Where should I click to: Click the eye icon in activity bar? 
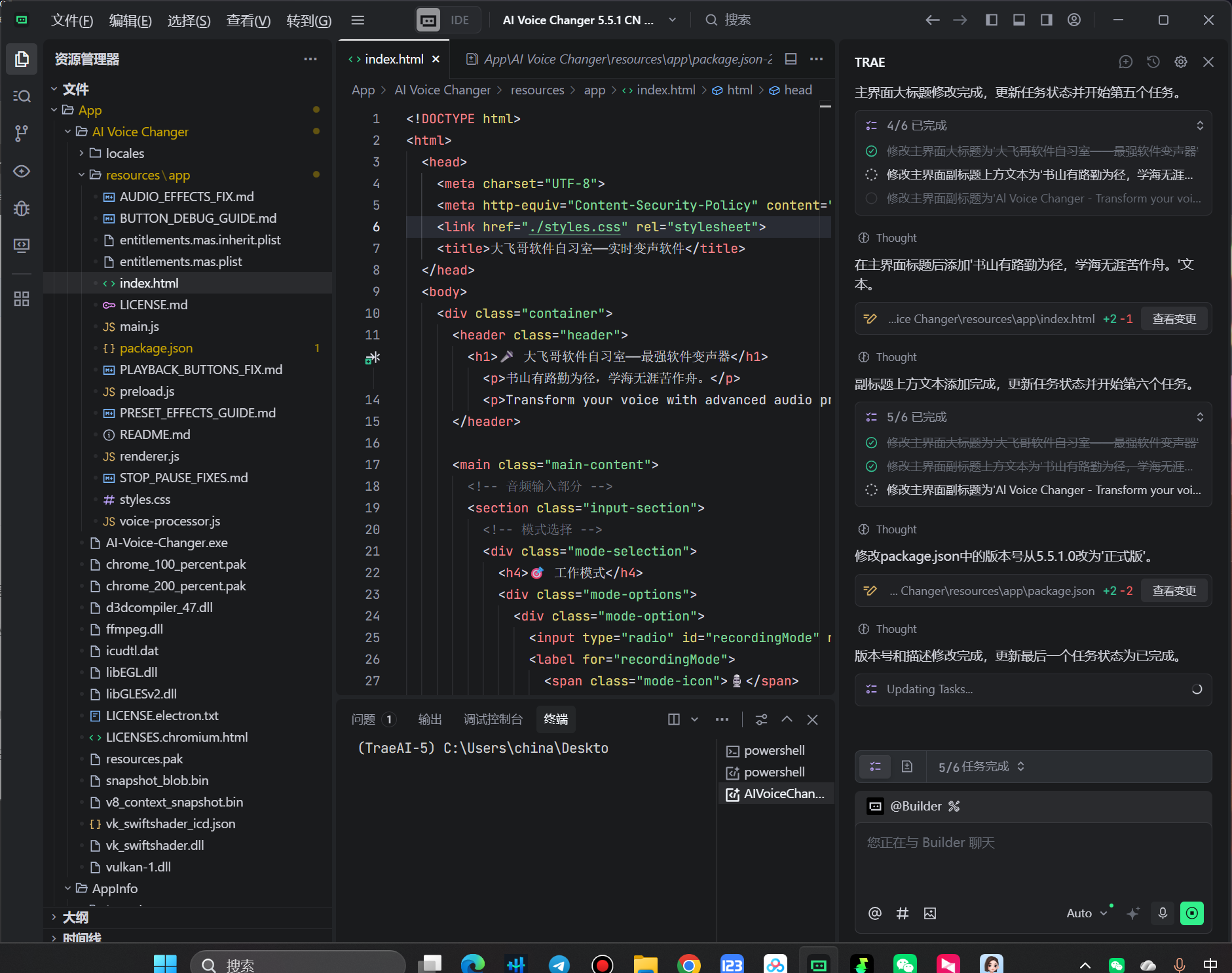pyautogui.click(x=22, y=171)
